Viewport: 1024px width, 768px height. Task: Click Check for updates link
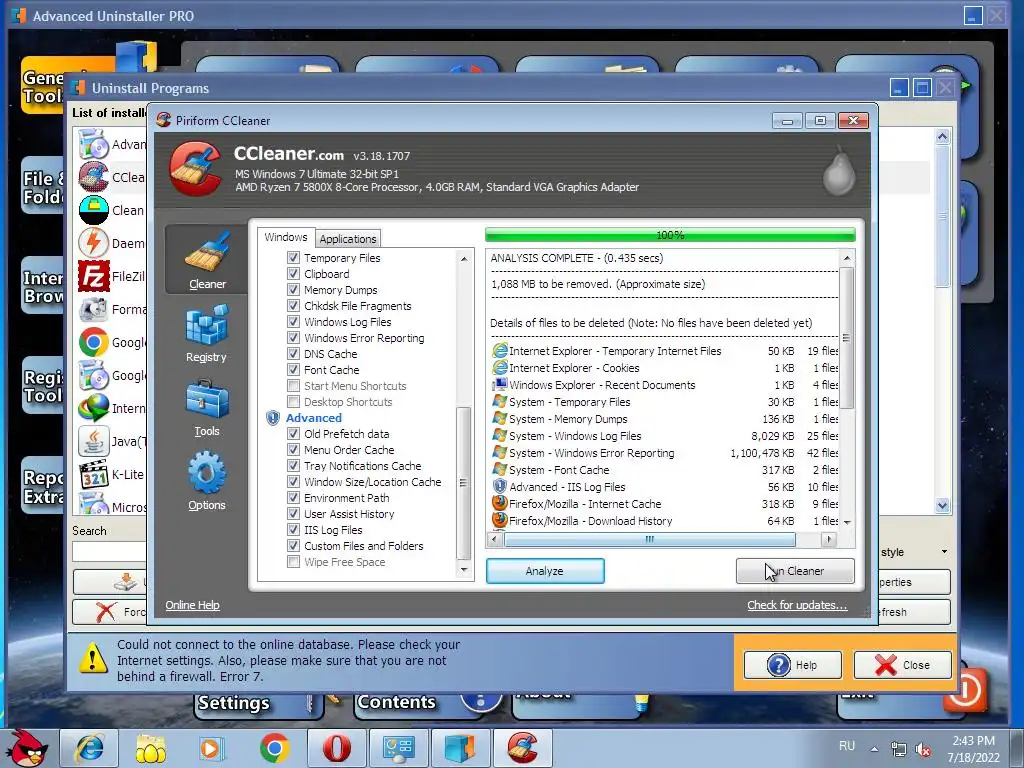[797, 605]
